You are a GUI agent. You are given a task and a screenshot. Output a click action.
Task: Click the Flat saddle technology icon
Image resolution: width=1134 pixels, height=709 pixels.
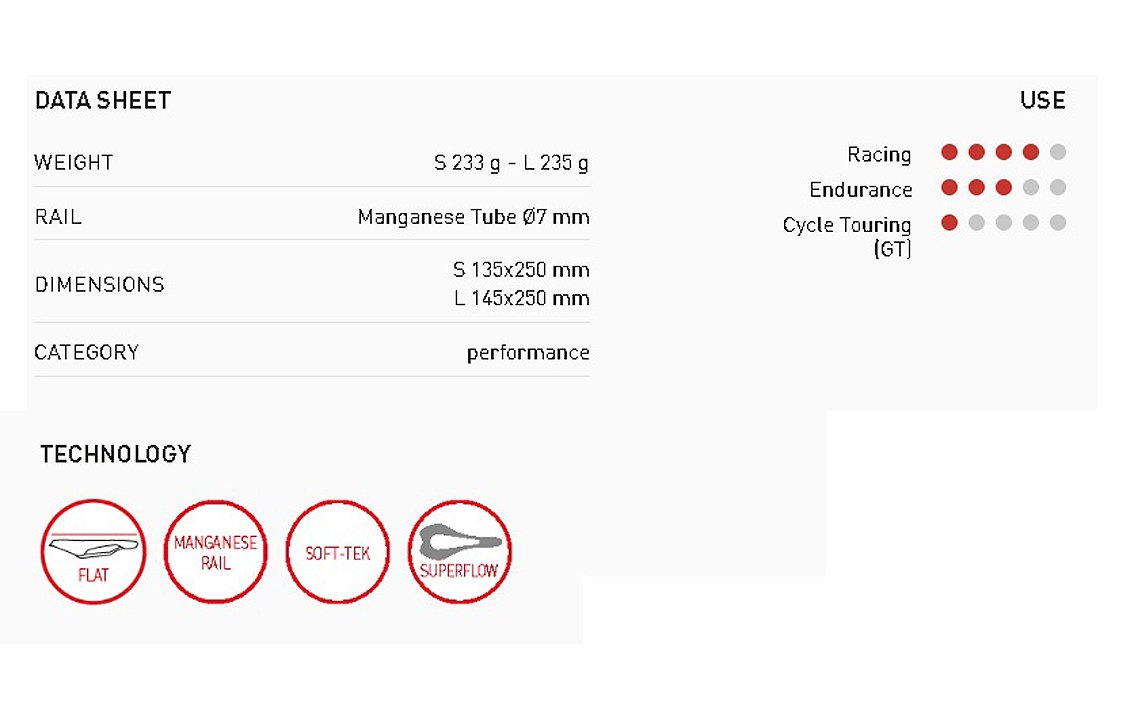pyautogui.click(x=93, y=552)
